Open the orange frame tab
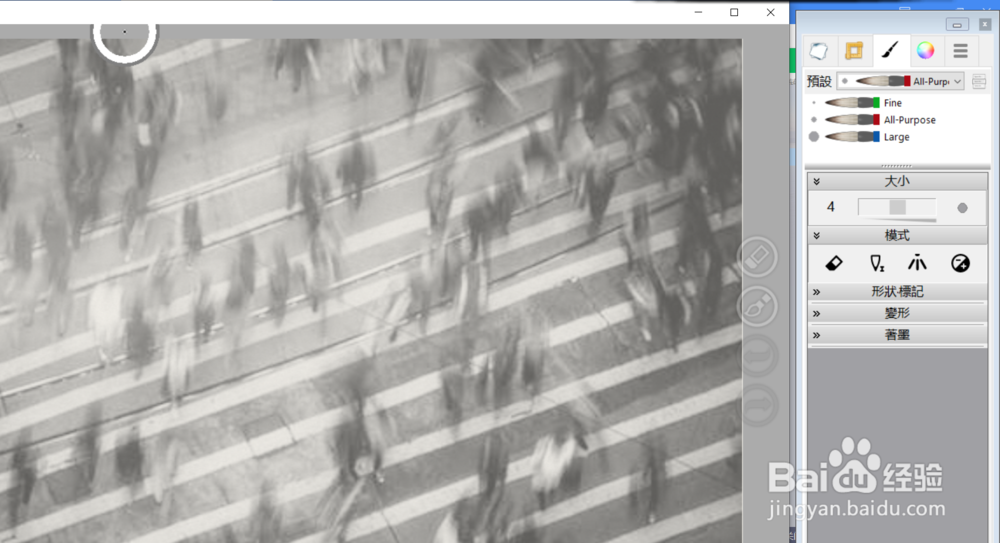Image resolution: width=1000 pixels, height=543 pixels. [x=854, y=51]
